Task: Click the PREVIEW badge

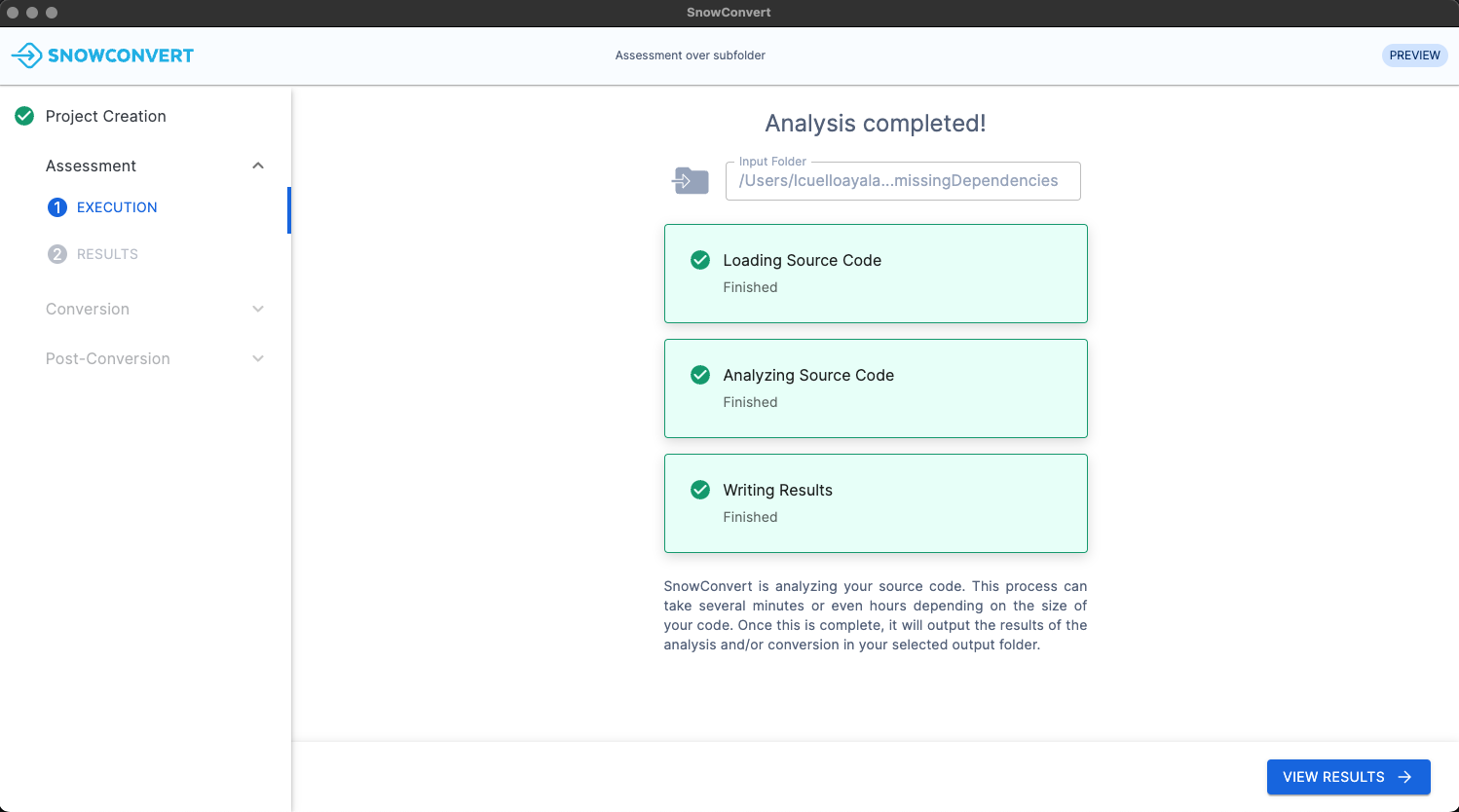Action: [x=1414, y=55]
